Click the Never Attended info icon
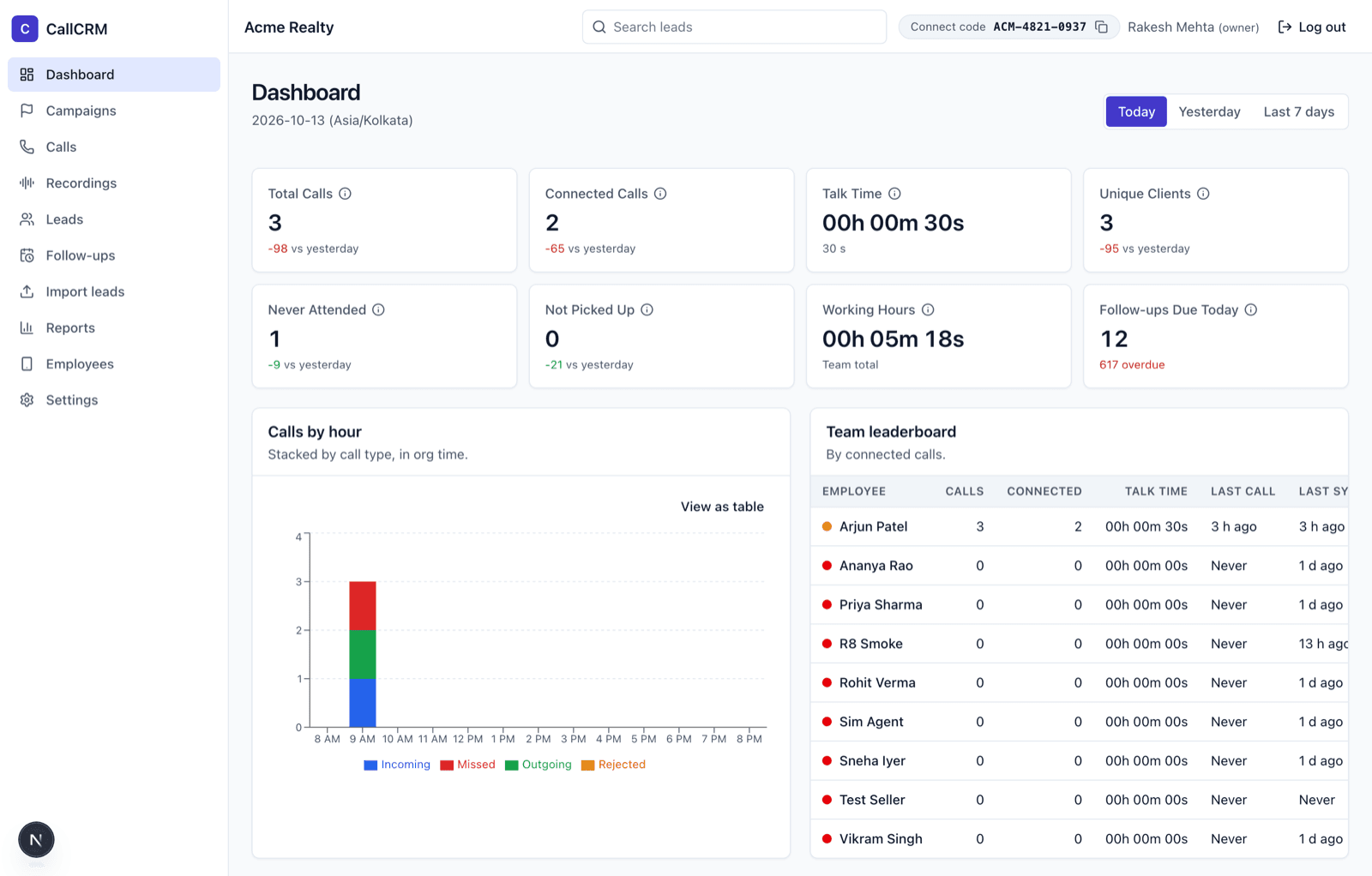Image resolution: width=1372 pixels, height=876 pixels. (378, 309)
